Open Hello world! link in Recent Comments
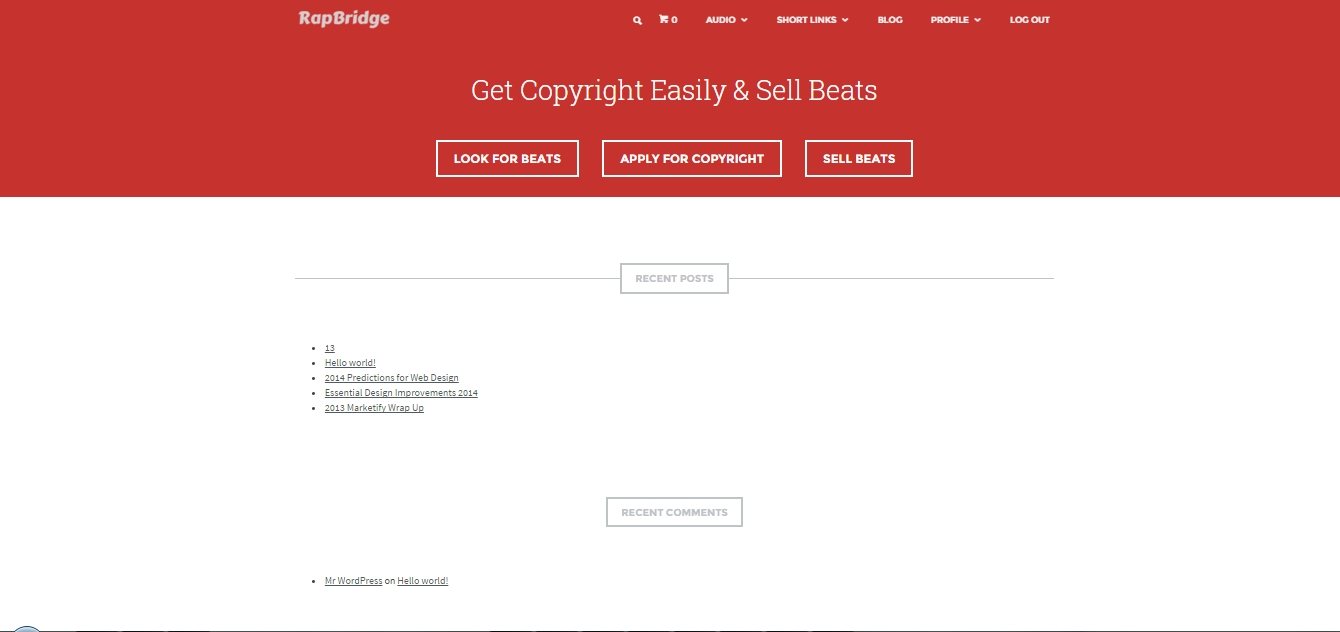 422,581
